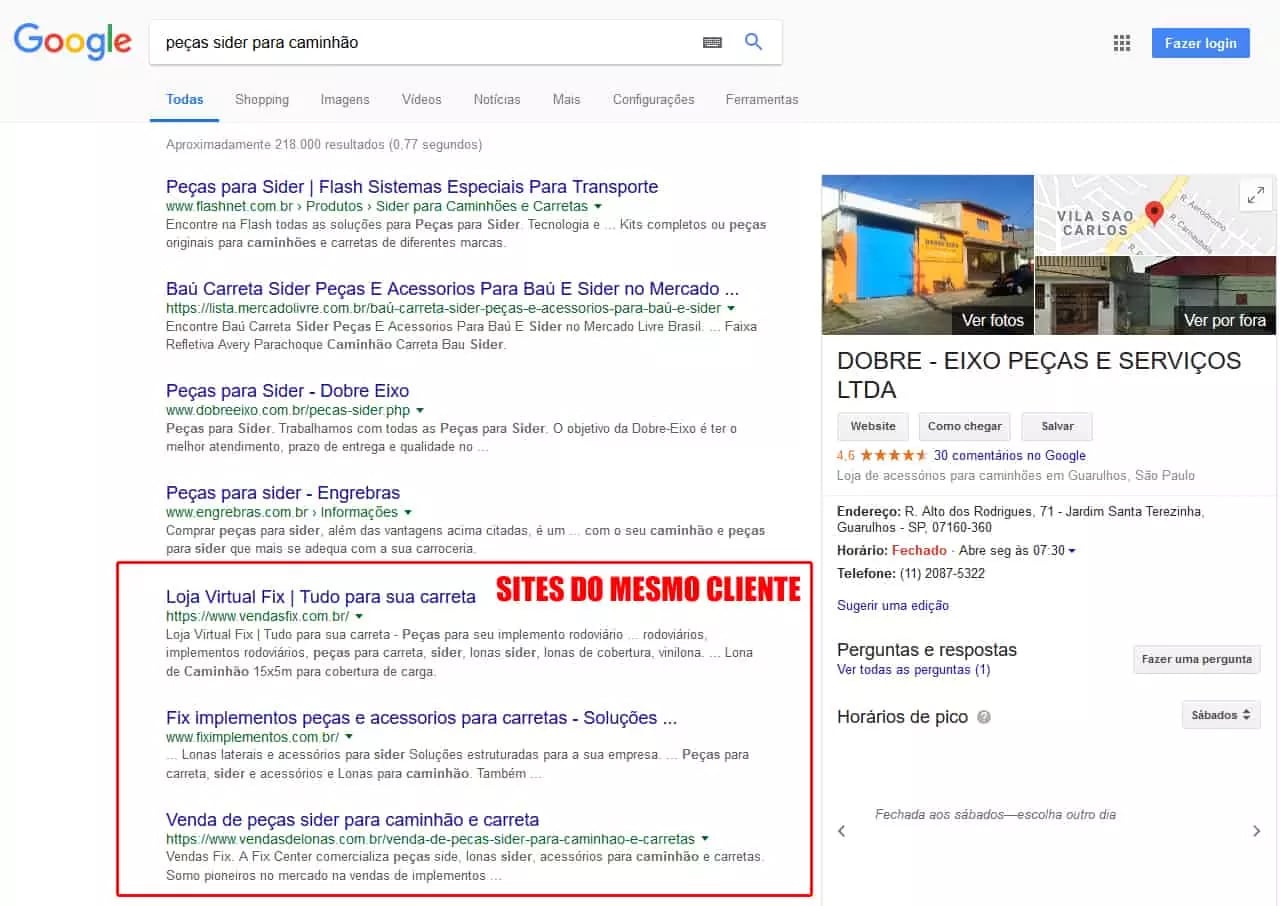1280x906 pixels.
Task: Open Ferramentas options
Action: tap(762, 100)
